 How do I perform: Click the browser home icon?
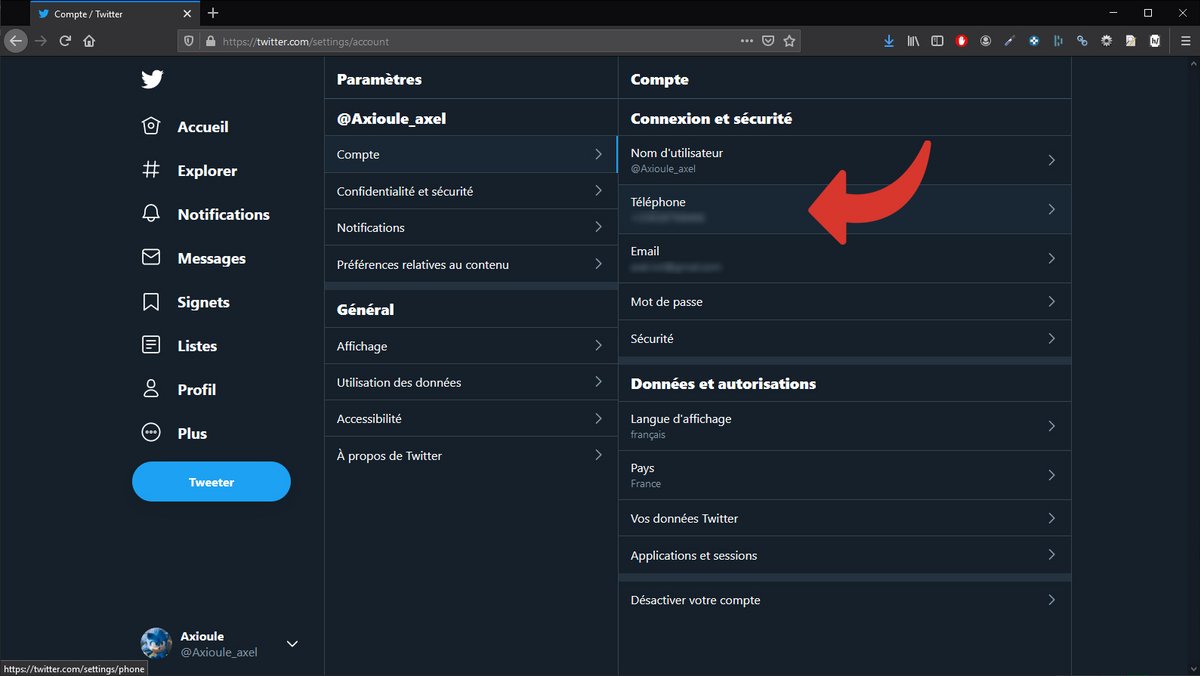(x=89, y=41)
